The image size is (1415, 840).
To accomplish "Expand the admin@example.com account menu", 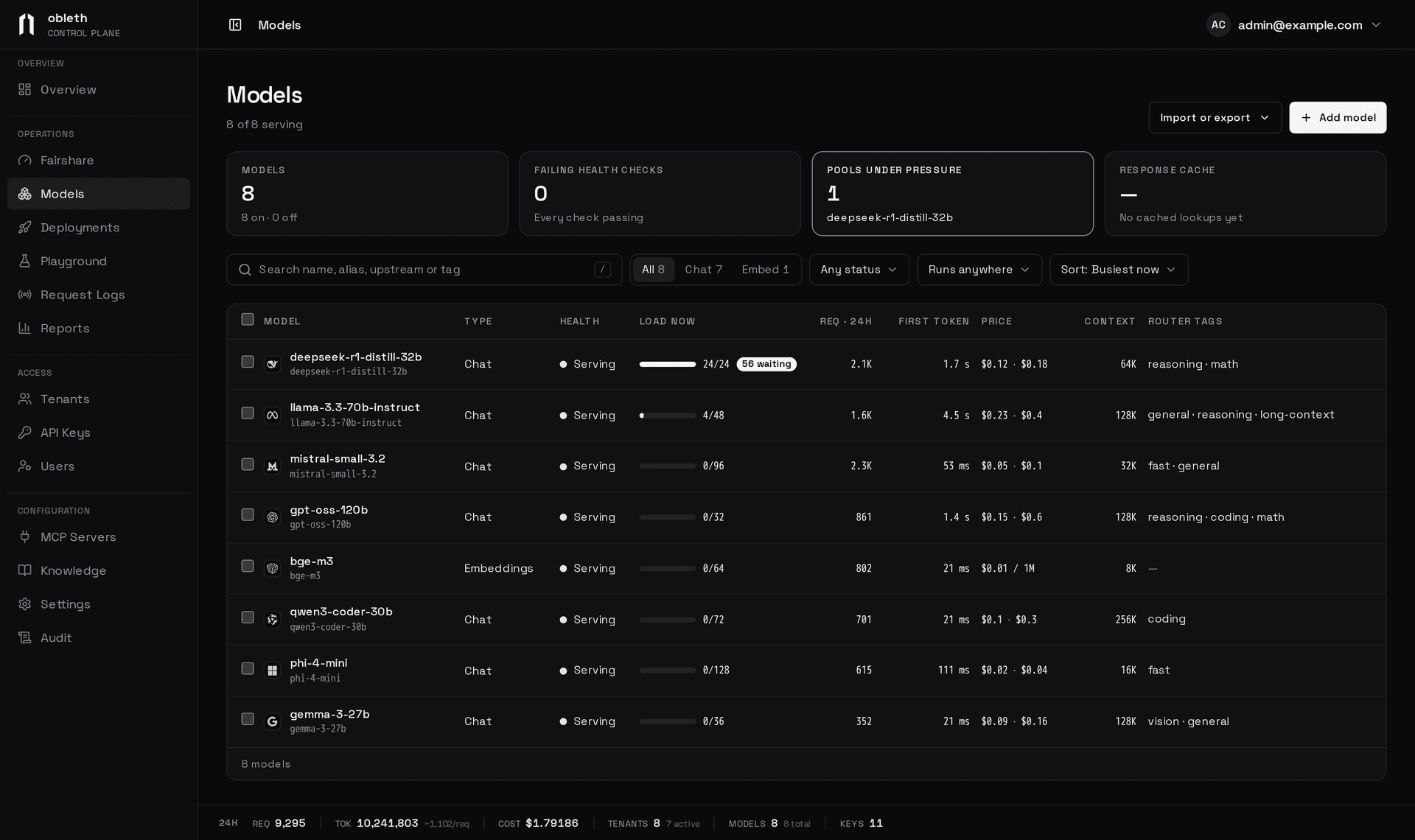I will tap(1294, 25).
